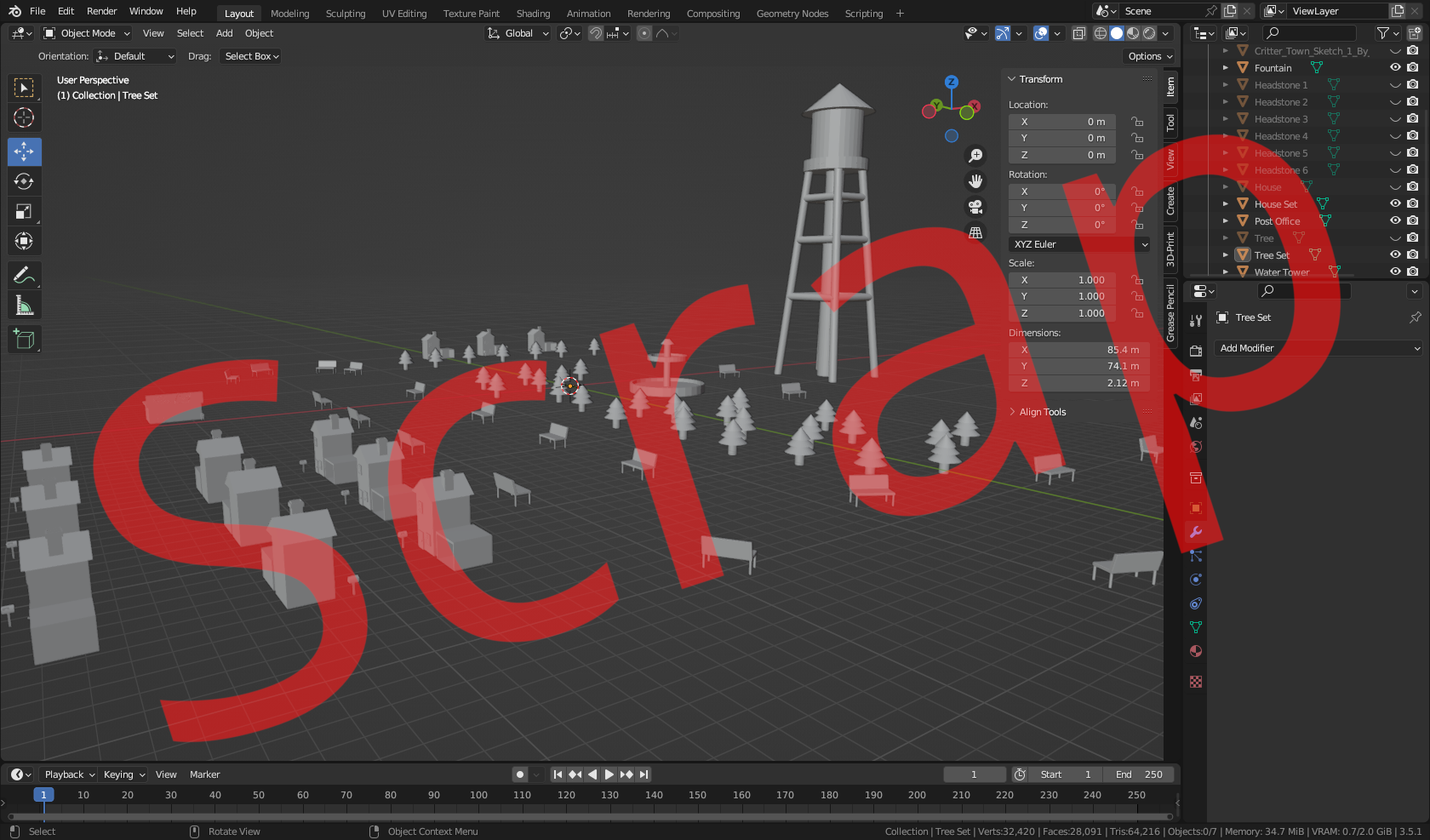Open the Object Constraints properties tab
Viewport: 1430px width, 840px height.
coord(1196,603)
